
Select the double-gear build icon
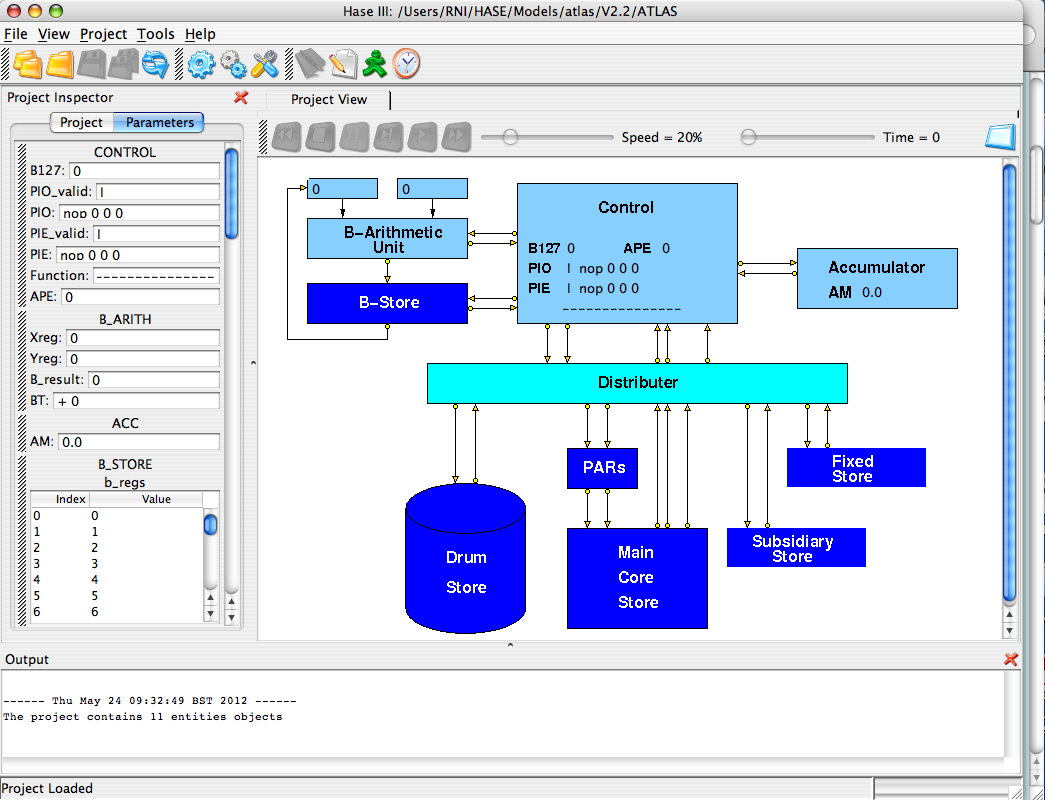pos(235,64)
